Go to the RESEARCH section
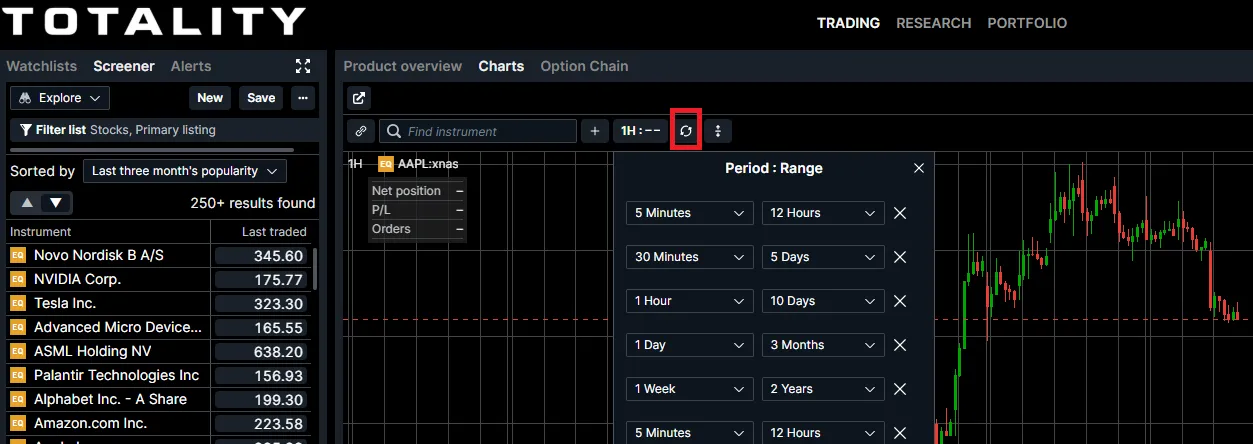This screenshot has width=1253, height=444. pos(933,23)
